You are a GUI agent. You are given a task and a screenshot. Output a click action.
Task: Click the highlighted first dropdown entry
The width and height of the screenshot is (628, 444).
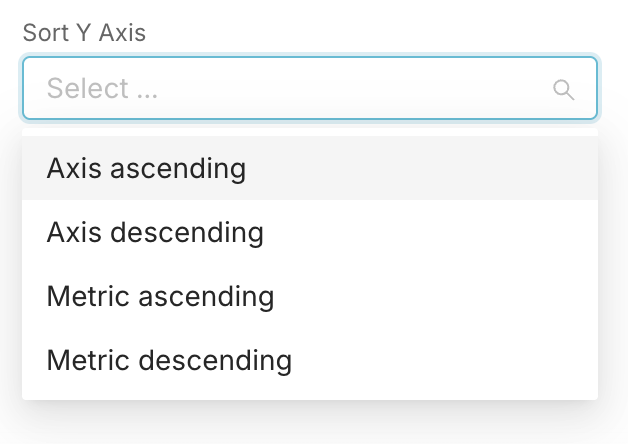pyautogui.click(x=310, y=168)
